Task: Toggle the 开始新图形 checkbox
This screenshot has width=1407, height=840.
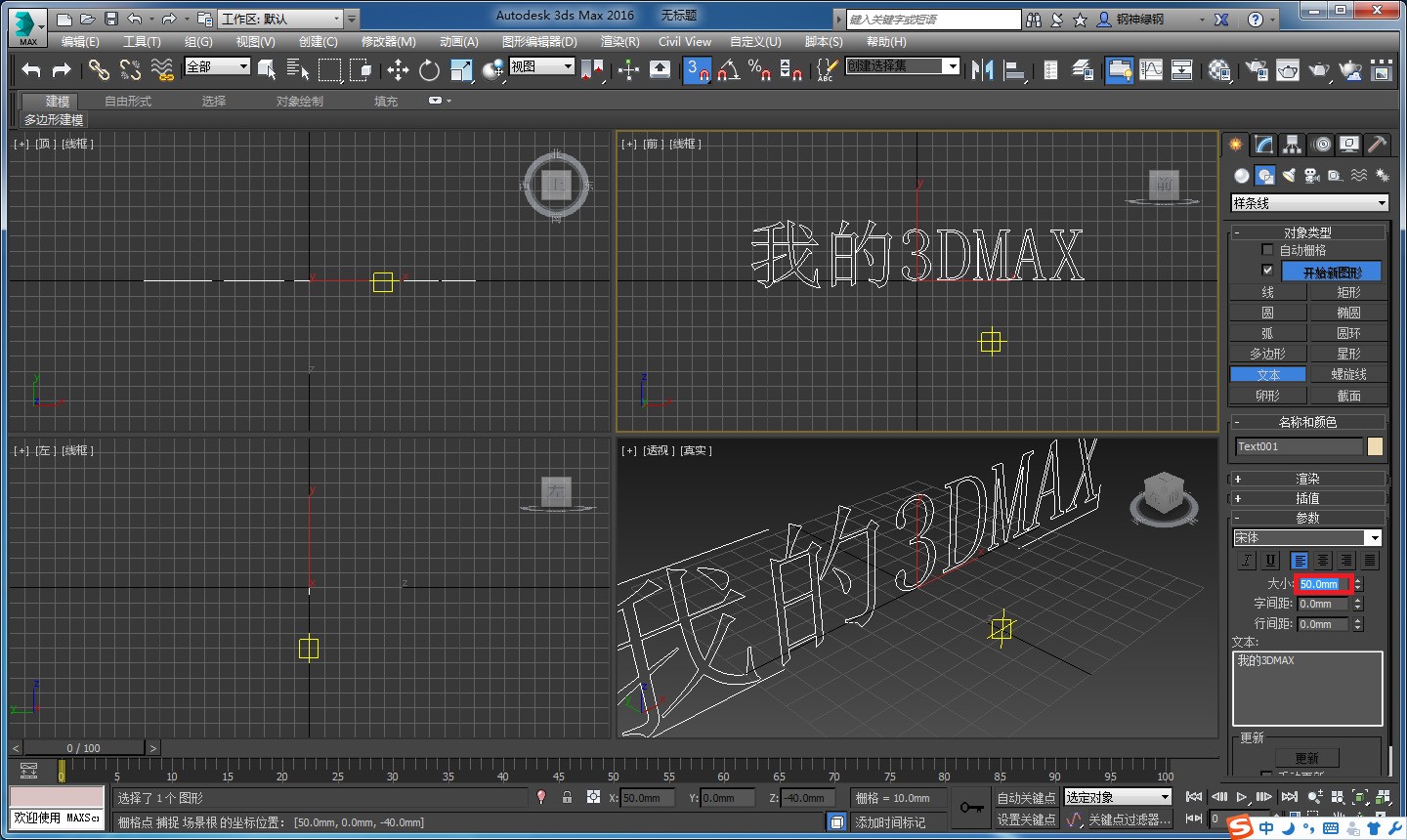Action: click(1267, 271)
